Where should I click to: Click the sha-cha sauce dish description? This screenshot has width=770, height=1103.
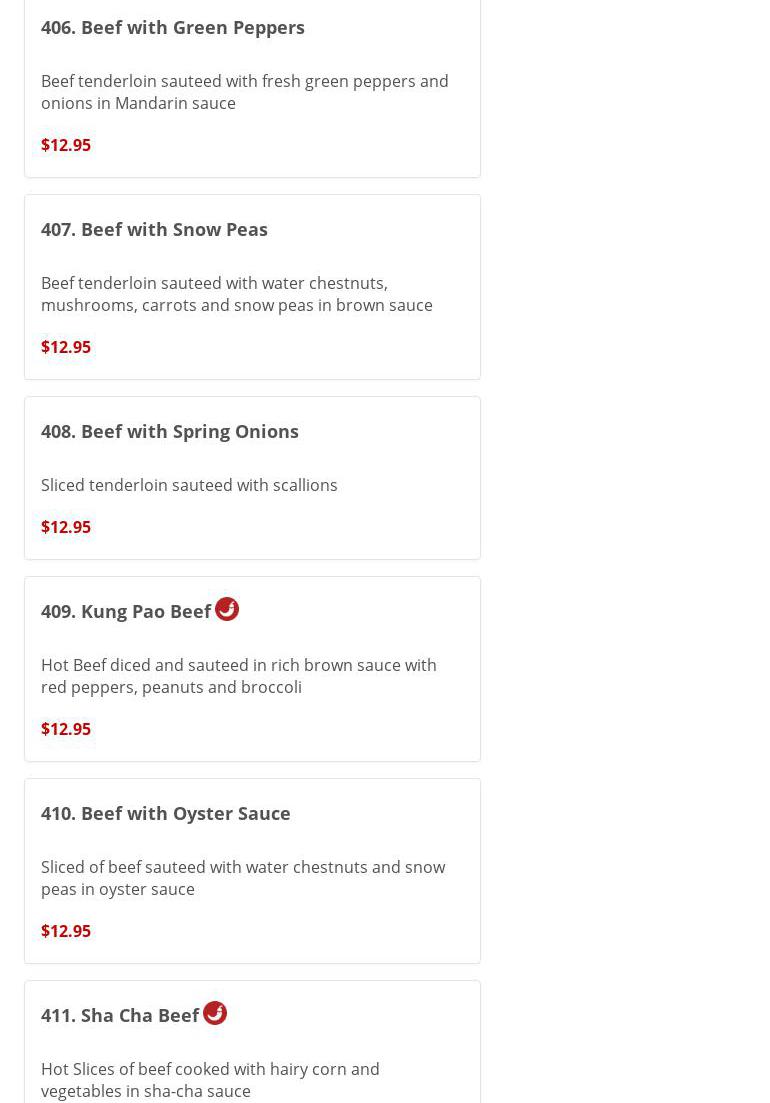(x=210, y=1080)
